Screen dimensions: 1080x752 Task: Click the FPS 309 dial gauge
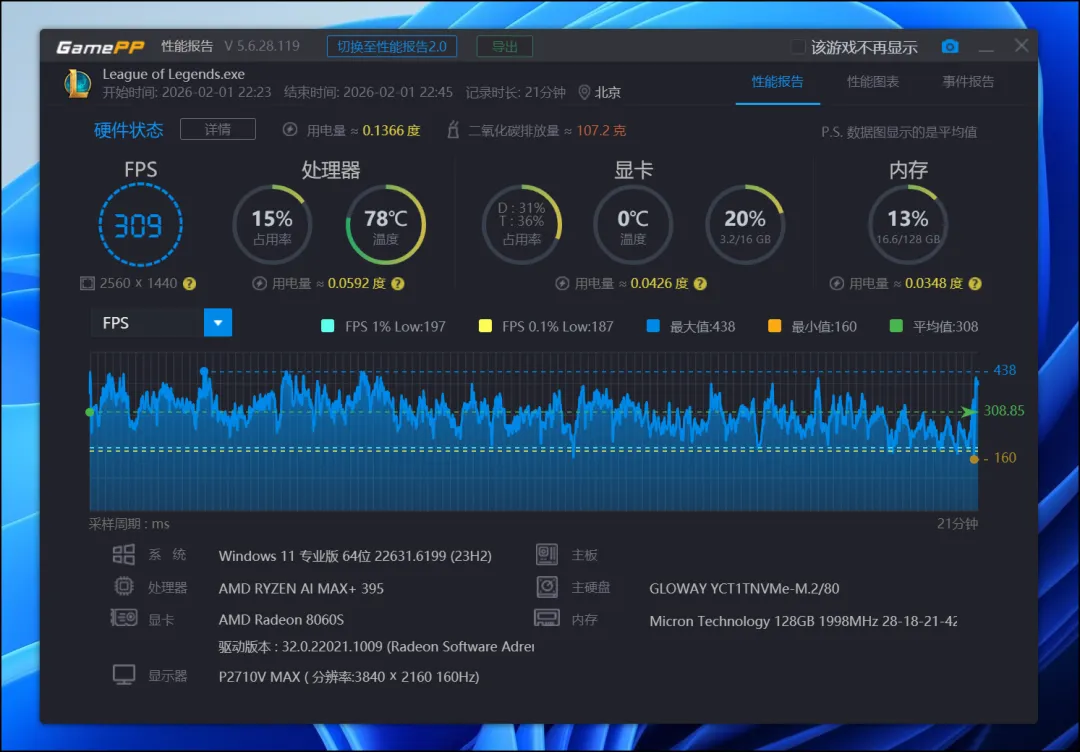click(140, 224)
